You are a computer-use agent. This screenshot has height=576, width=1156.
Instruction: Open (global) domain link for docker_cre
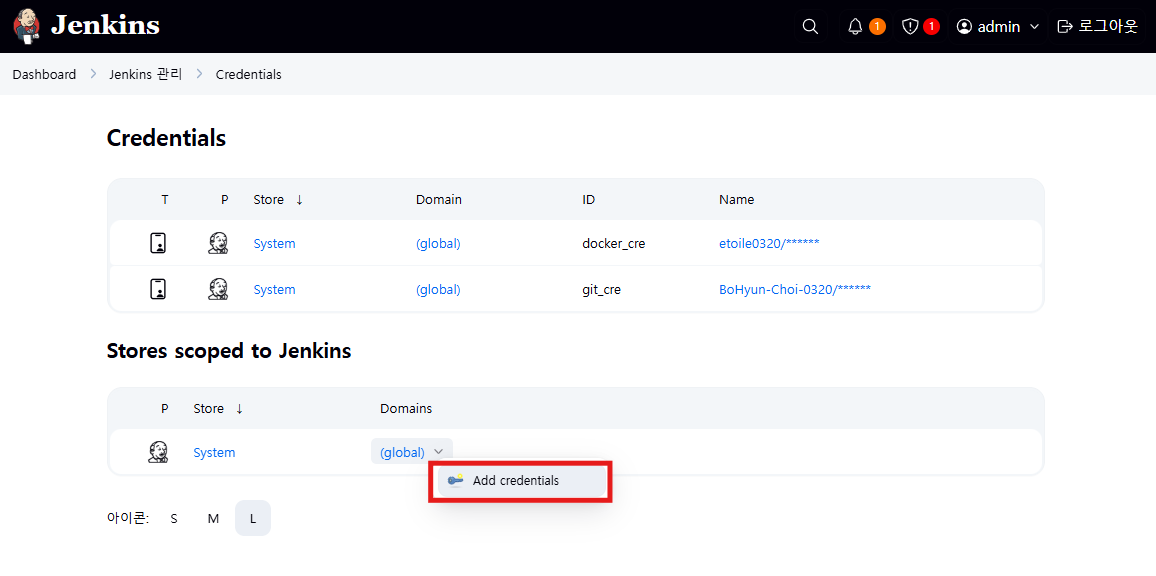(438, 243)
